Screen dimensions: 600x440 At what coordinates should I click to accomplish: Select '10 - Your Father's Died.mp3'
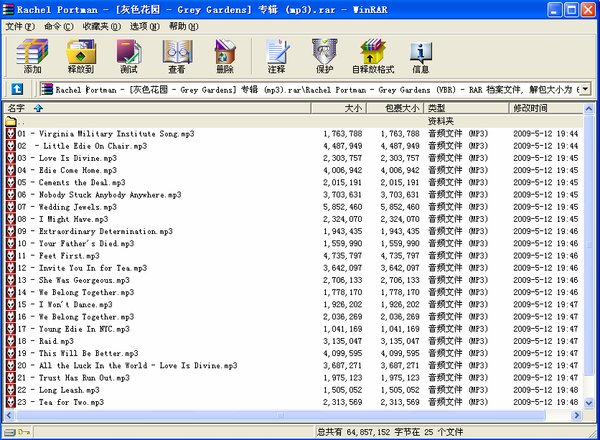[76, 243]
